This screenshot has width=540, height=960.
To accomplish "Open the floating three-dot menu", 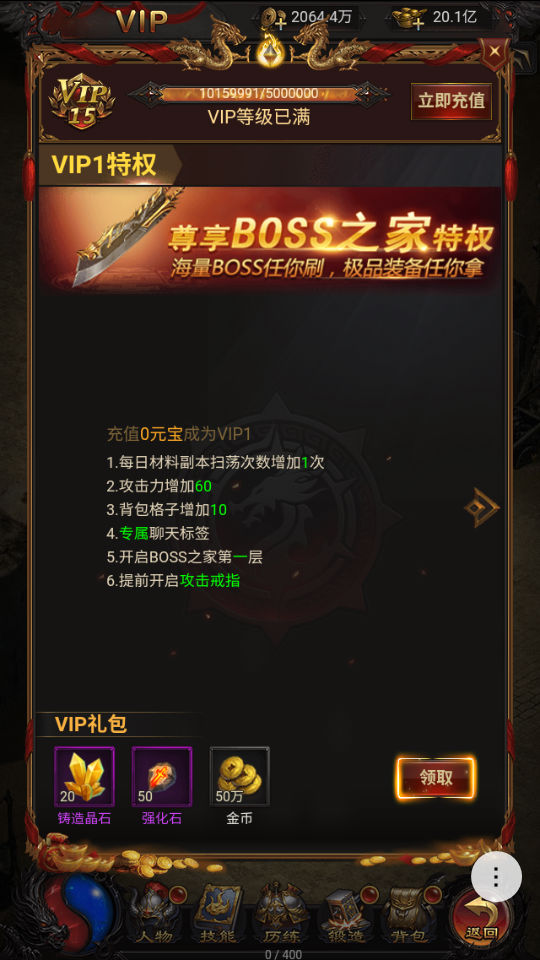I will (x=496, y=877).
